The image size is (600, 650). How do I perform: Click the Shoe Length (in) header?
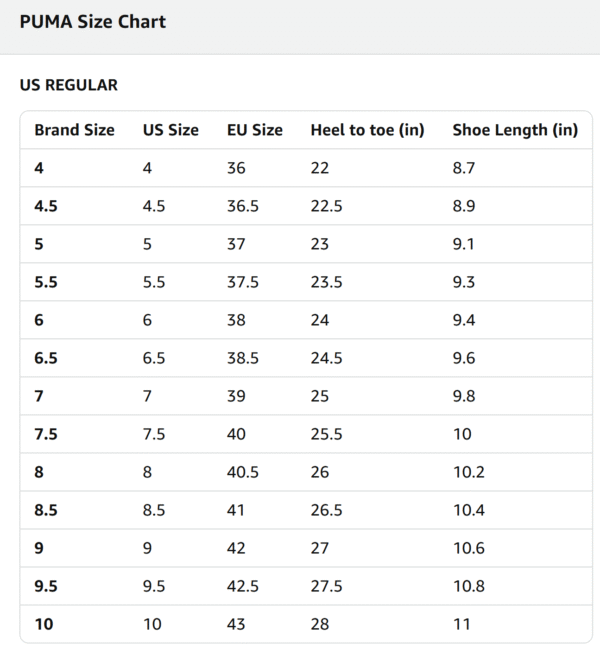(x=515, y=130)
